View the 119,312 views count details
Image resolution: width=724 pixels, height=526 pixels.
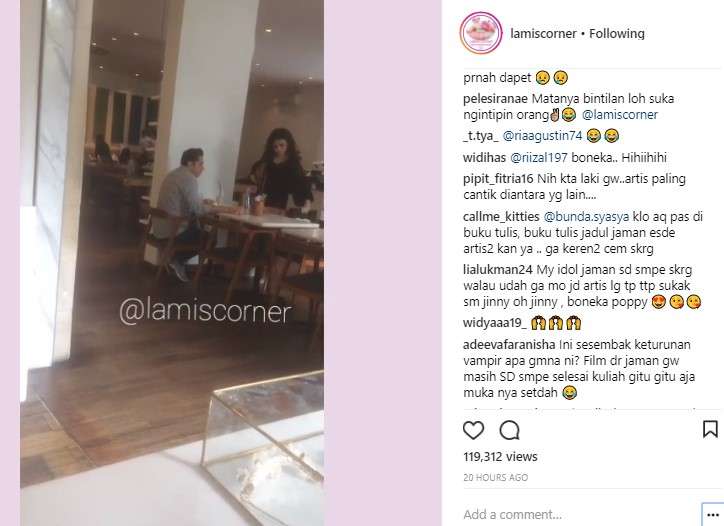pos(500,457)
